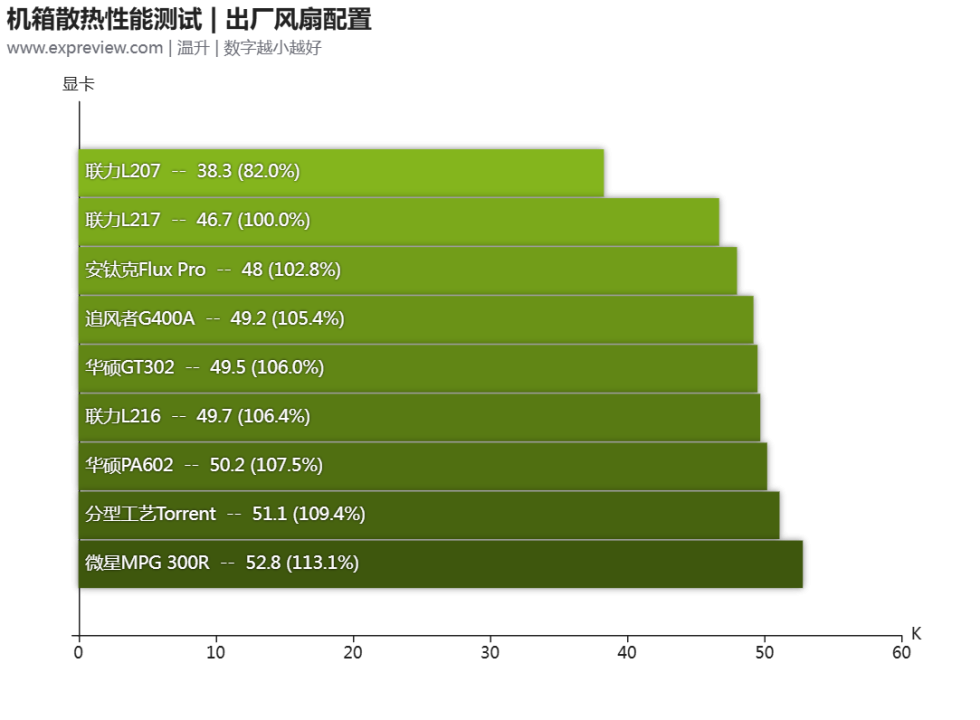
Task: Select the 追风者G400A bar
Action: (x=415, y=319)
